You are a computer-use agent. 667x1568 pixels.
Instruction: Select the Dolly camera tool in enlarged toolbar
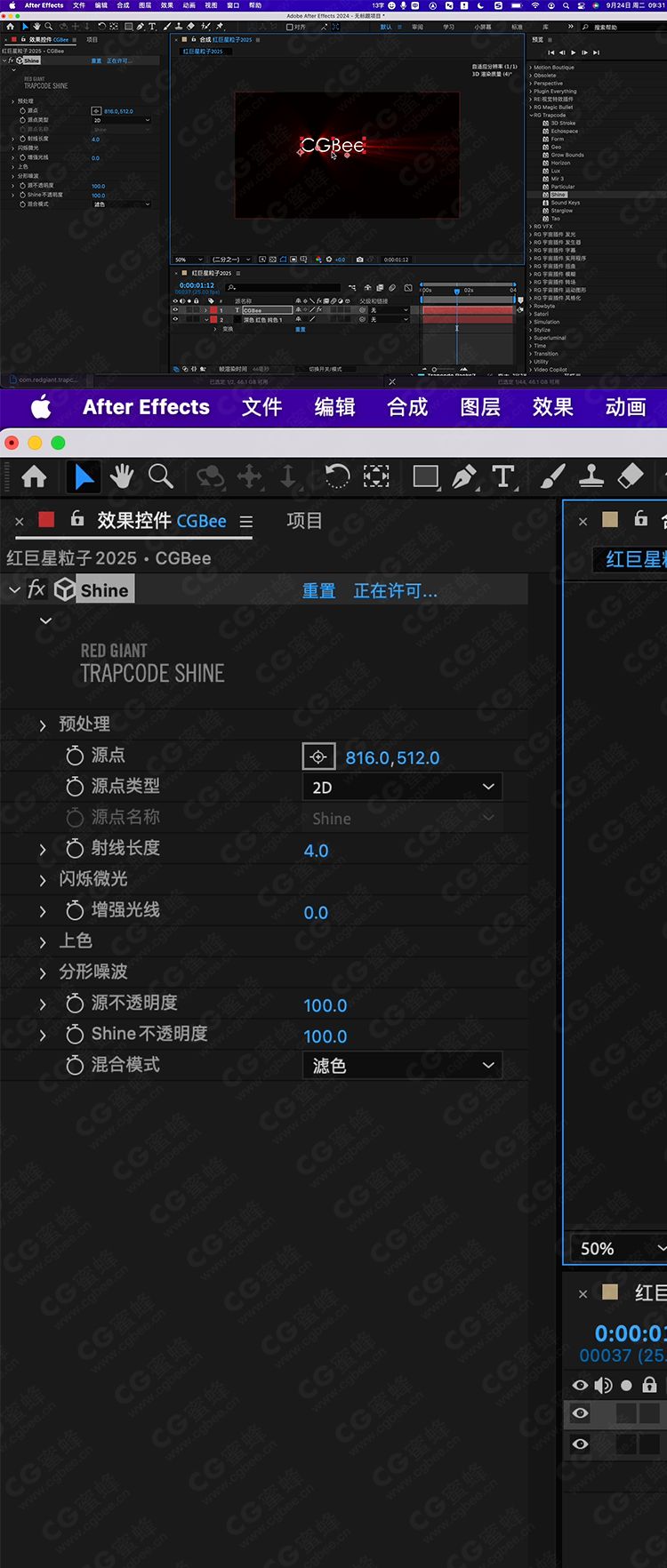pos(287,477)
